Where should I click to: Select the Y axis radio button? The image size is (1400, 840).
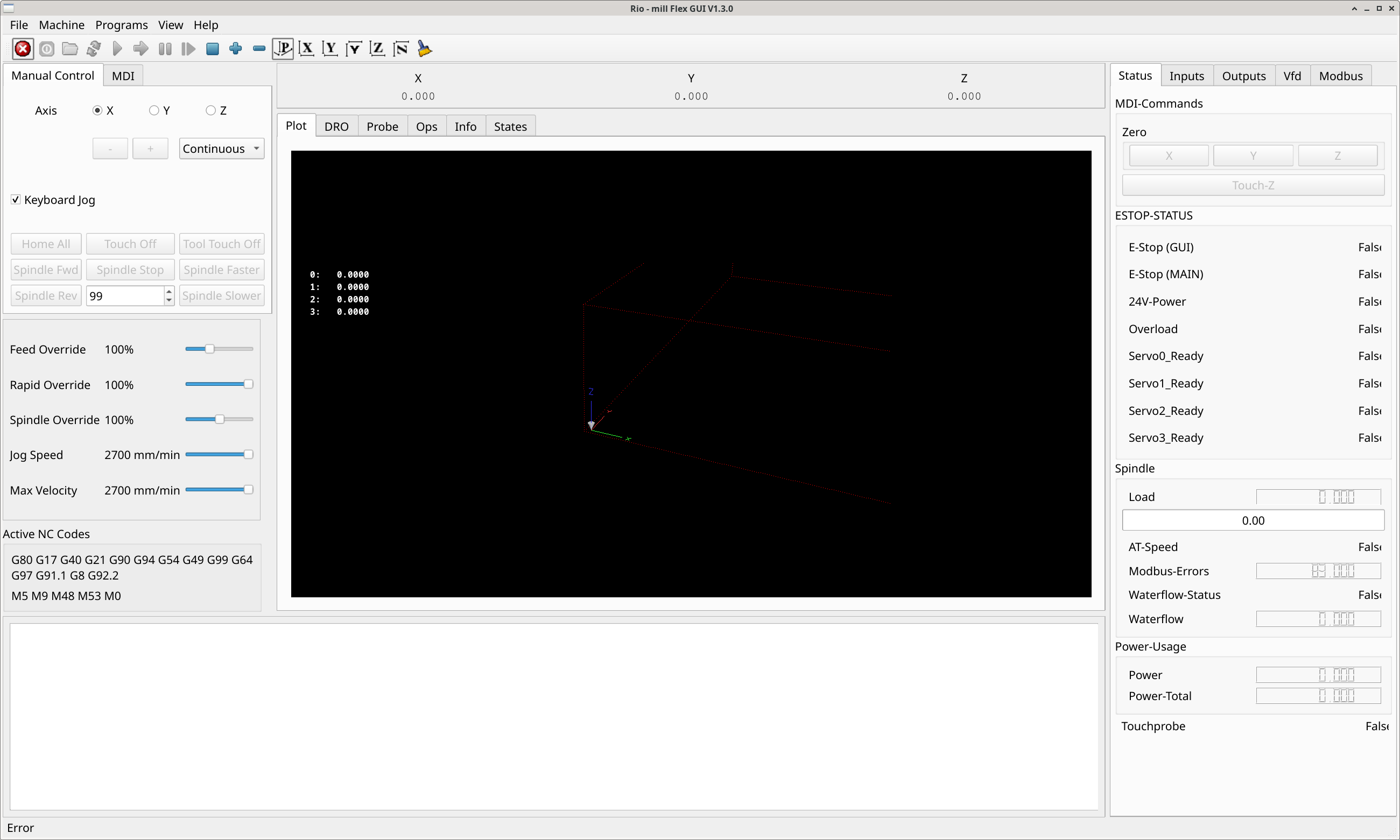point(154,110)
